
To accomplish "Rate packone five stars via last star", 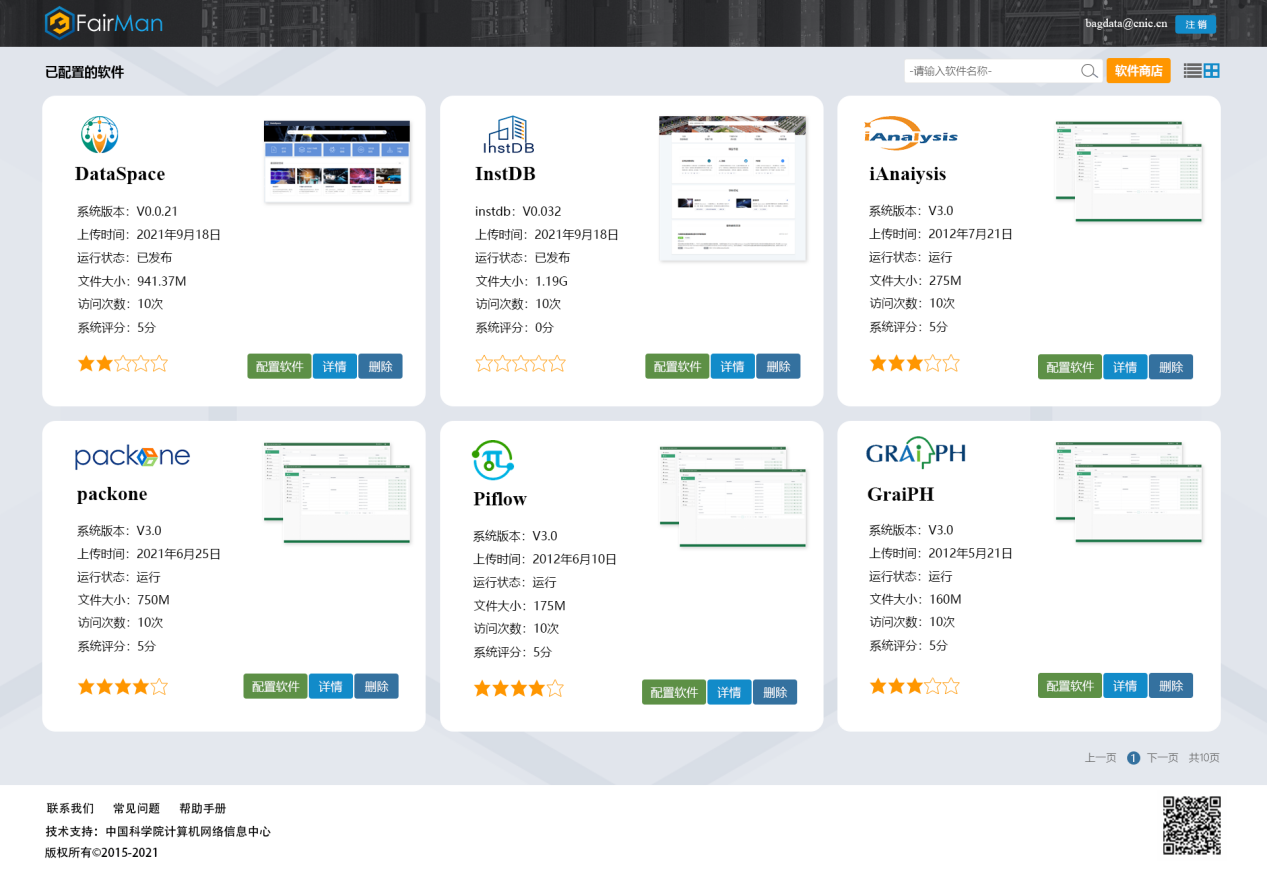I will 158,687.
